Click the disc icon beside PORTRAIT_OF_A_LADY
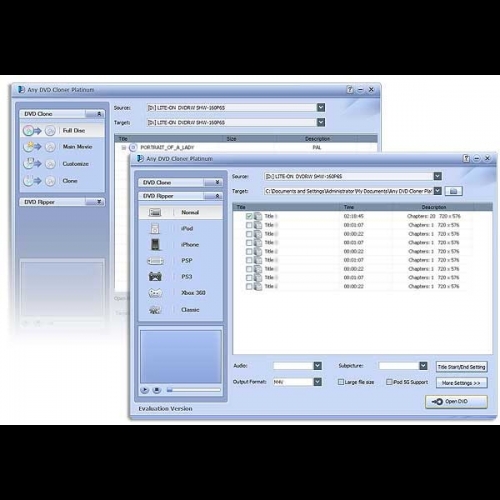Screen dimensions: 500x500 tap(133, 147)
